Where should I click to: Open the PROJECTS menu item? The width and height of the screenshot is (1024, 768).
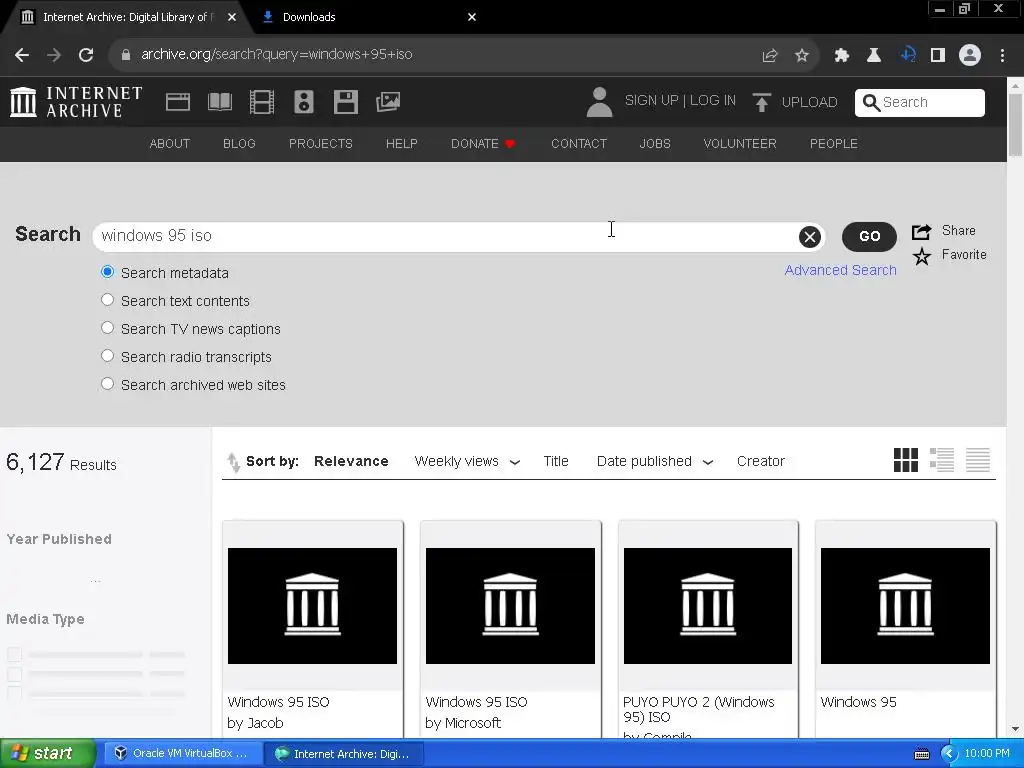[x=321, y=144]
